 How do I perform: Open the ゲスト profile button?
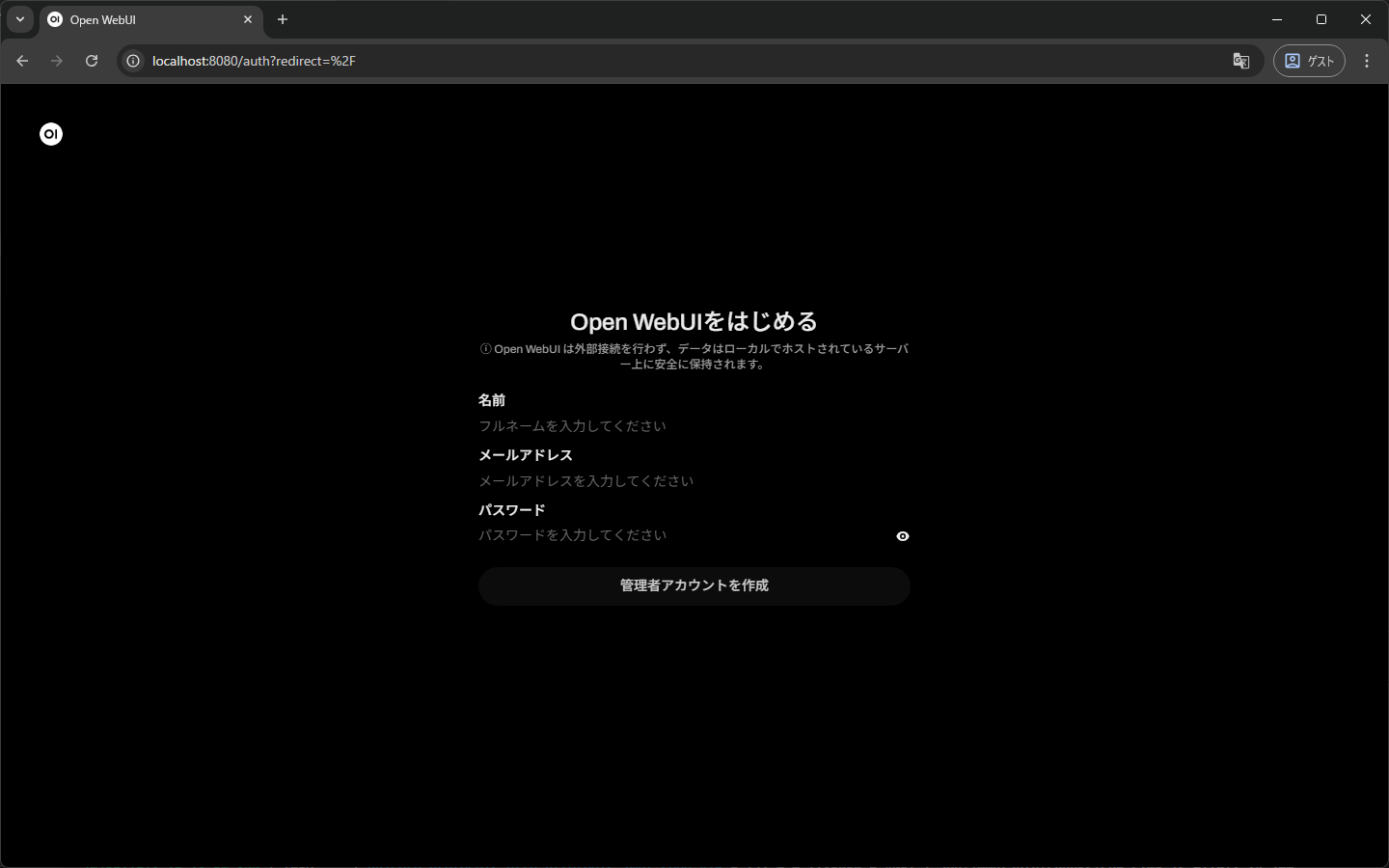pos(1309,61)
